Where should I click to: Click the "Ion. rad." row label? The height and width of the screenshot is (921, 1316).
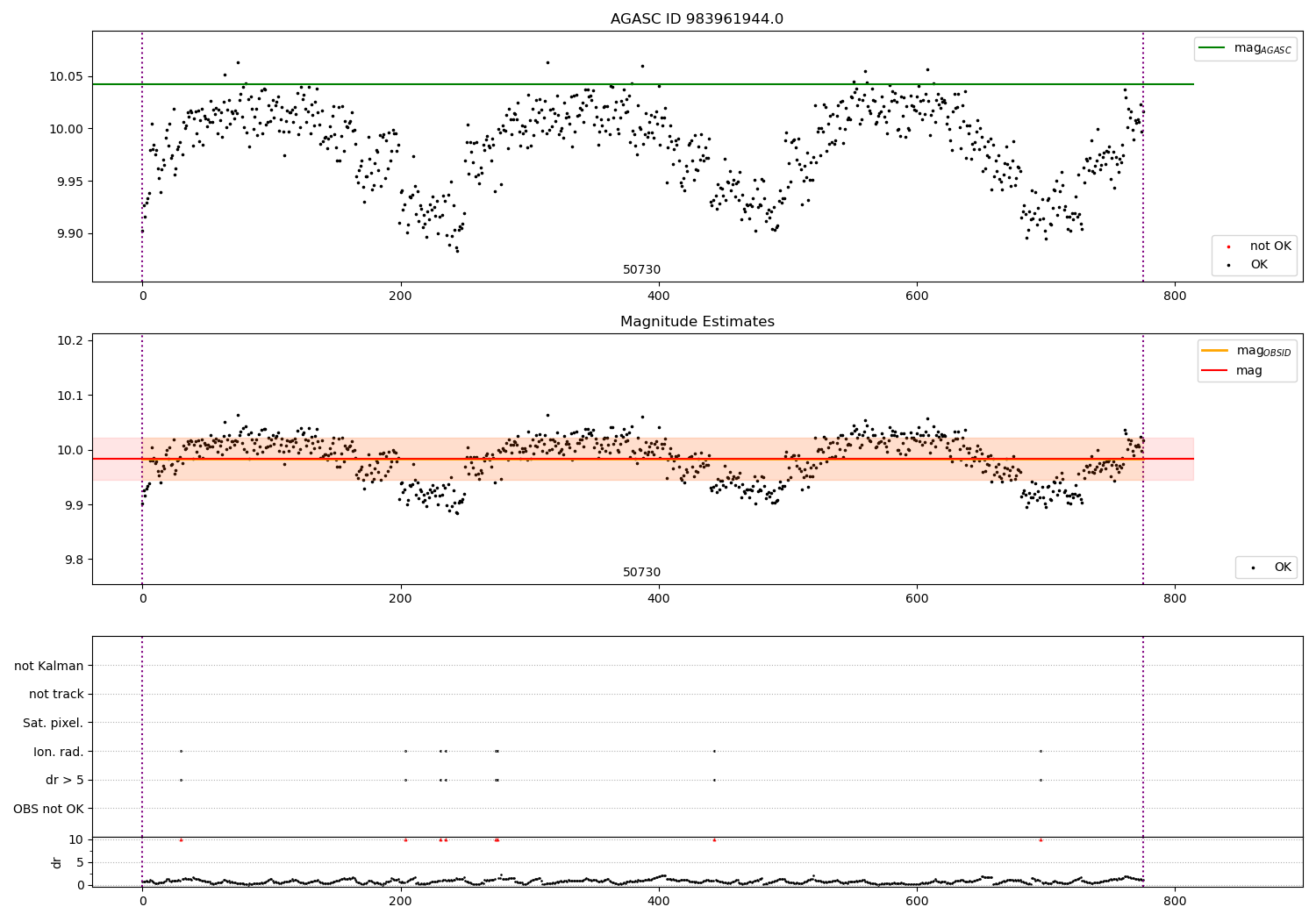(x=59, y=752)
